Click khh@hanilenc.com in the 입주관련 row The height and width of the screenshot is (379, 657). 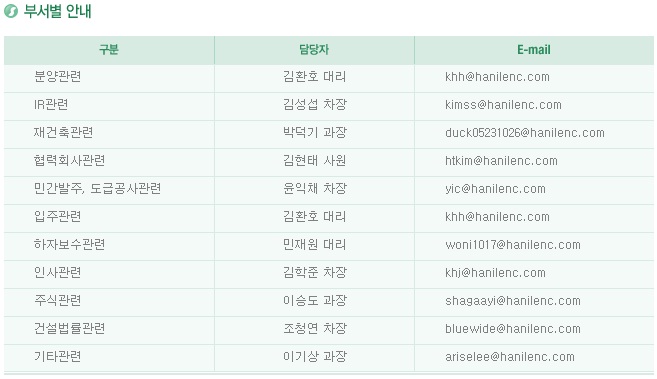tap(497, 217)
